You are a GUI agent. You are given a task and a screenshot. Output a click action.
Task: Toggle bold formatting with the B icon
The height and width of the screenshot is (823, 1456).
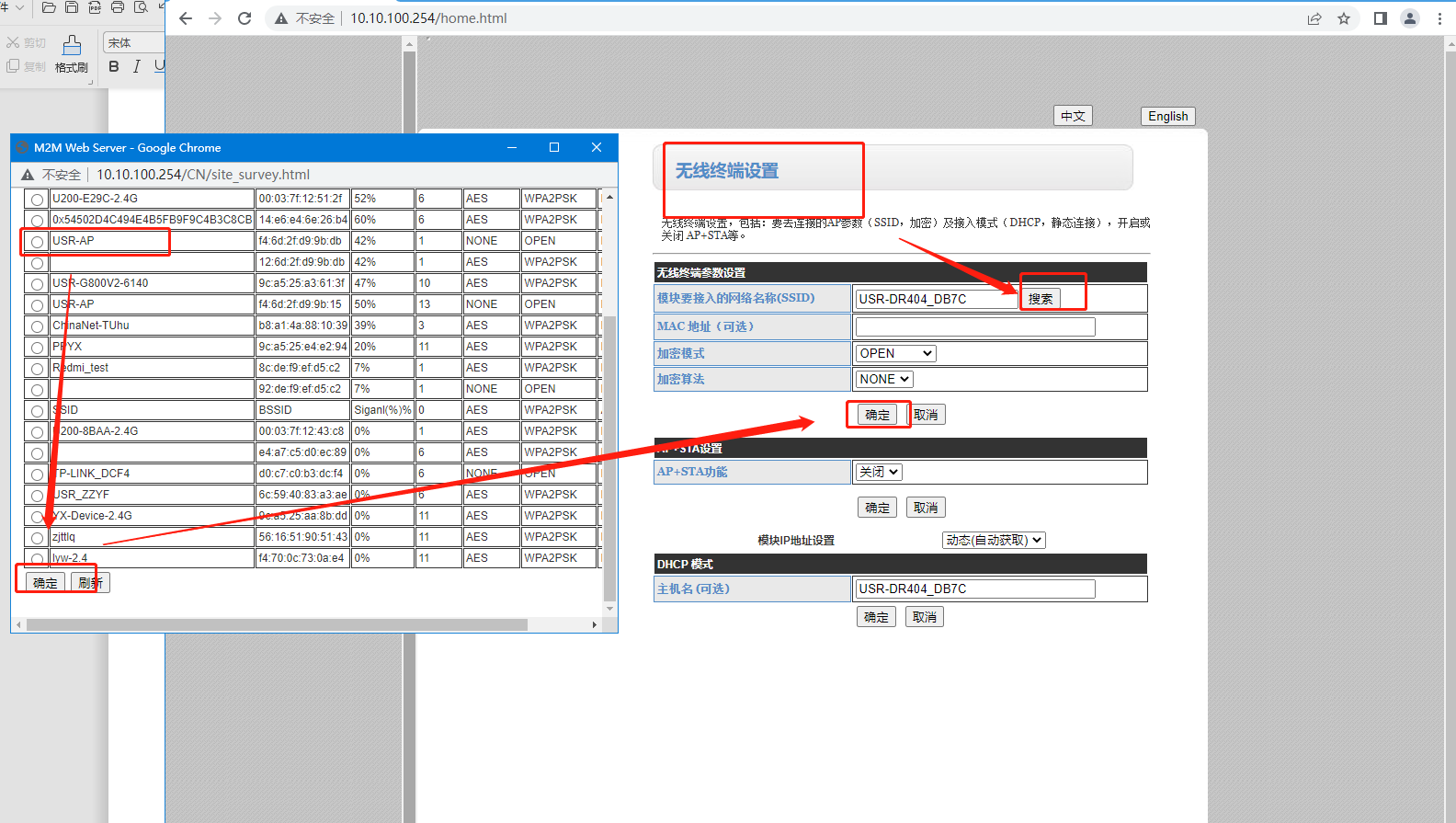pyautogui.click(x=114, y=66)
